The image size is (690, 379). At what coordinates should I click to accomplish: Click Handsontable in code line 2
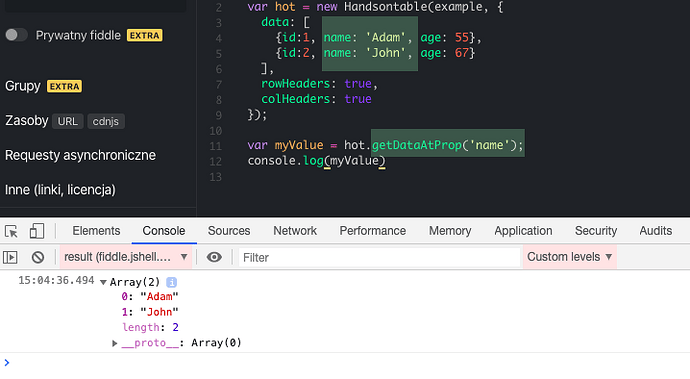385,7
